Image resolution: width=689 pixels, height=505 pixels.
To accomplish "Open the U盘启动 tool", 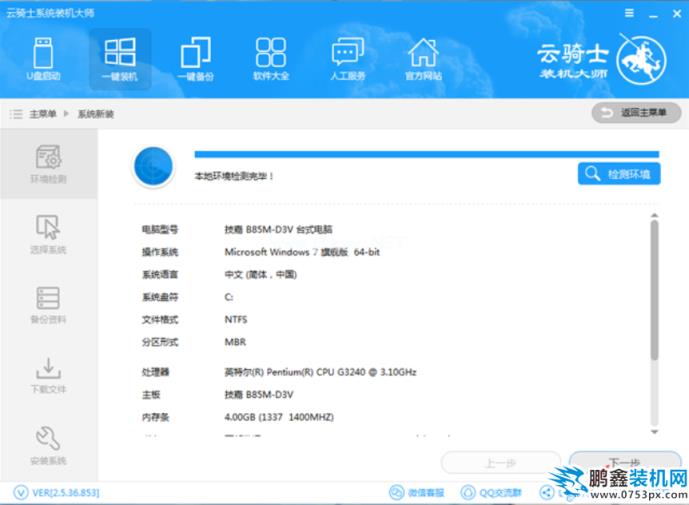I will click(x=43, y=59).
